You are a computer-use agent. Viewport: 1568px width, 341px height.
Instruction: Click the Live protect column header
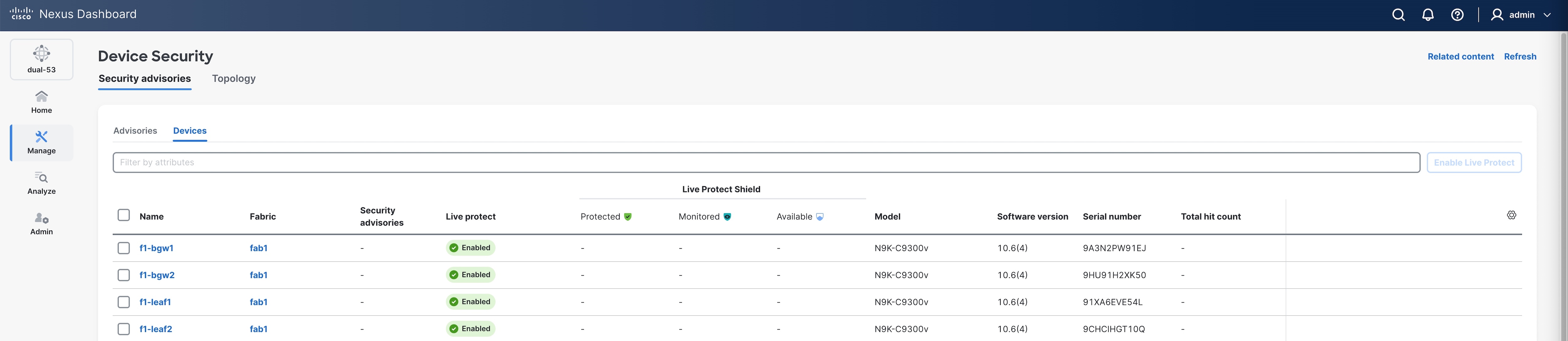tap(470, 217)
